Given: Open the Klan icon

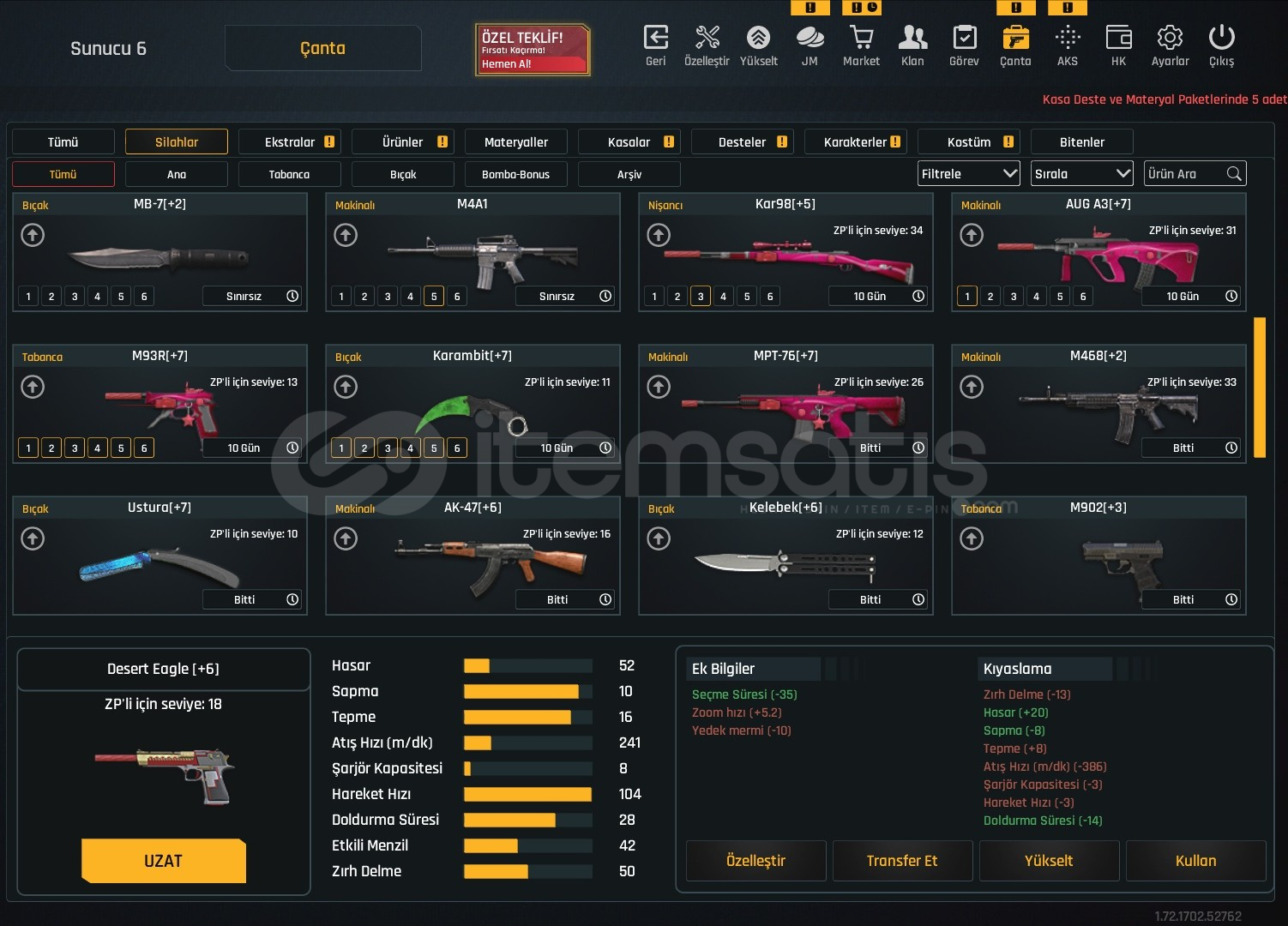Looking at the screenshot, I should point(912,38).
